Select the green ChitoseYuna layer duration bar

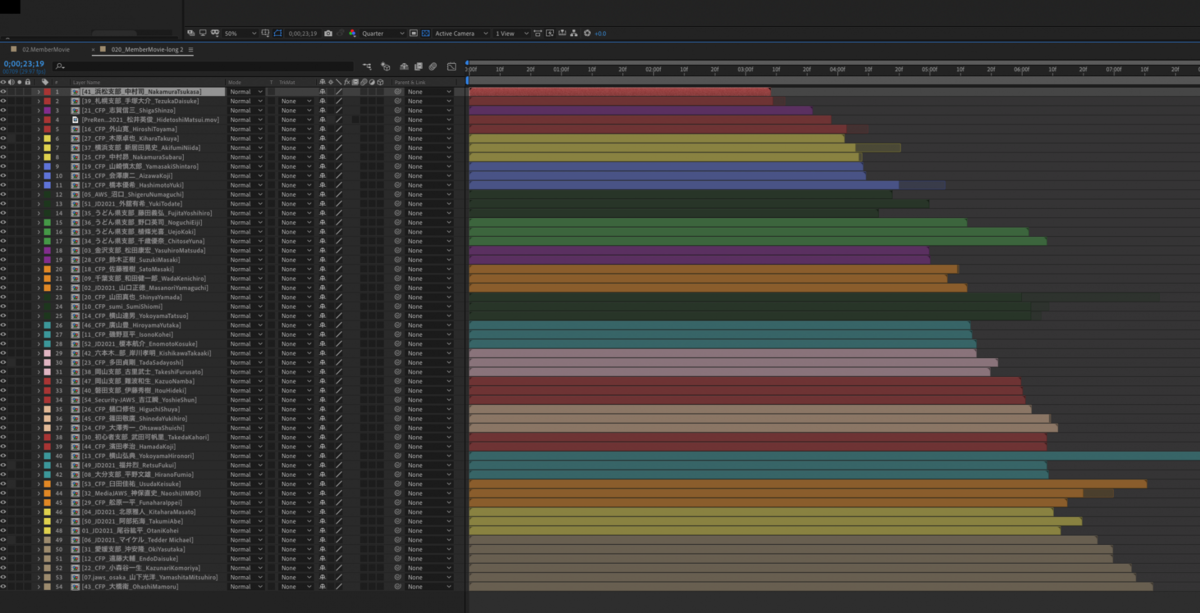tap(757, 240)
